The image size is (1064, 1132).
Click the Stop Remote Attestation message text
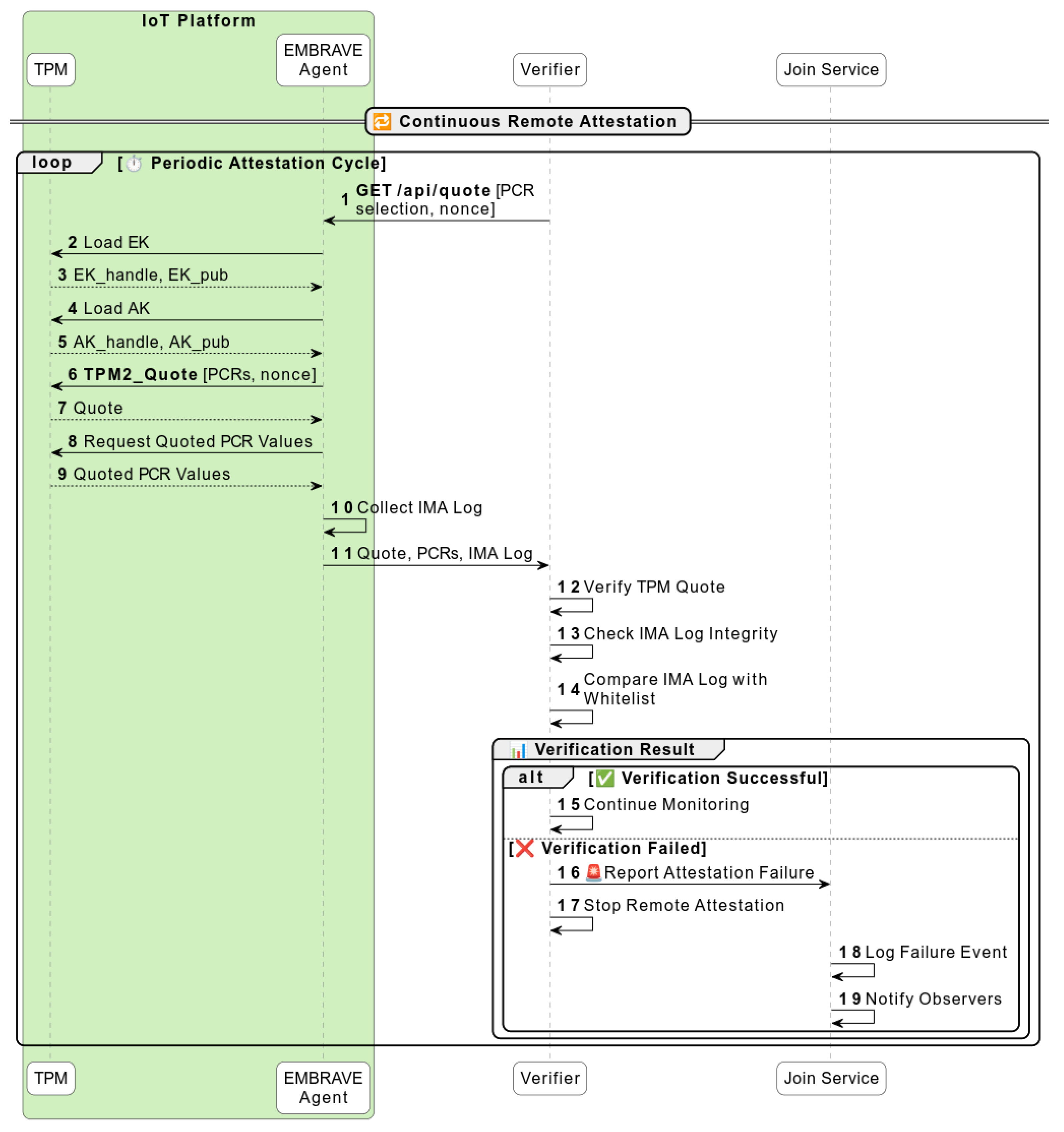(x=684, y=906)
